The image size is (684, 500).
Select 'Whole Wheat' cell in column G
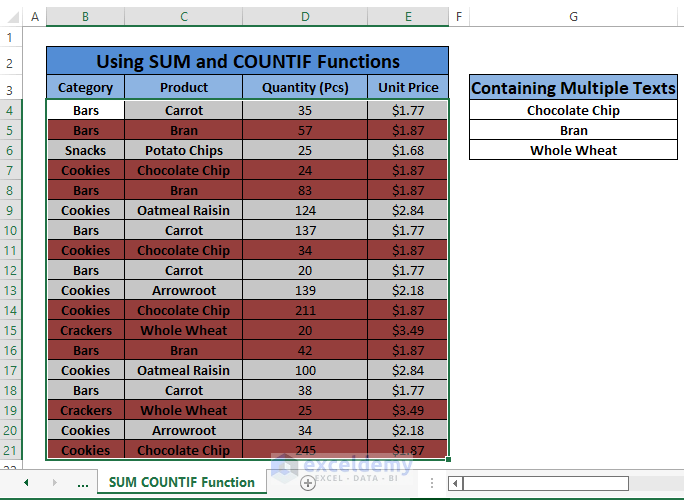tap(573, 150)
